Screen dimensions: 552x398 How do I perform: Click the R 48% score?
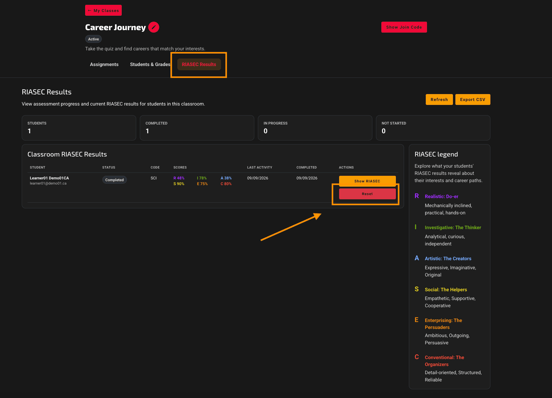click(179, 178)
